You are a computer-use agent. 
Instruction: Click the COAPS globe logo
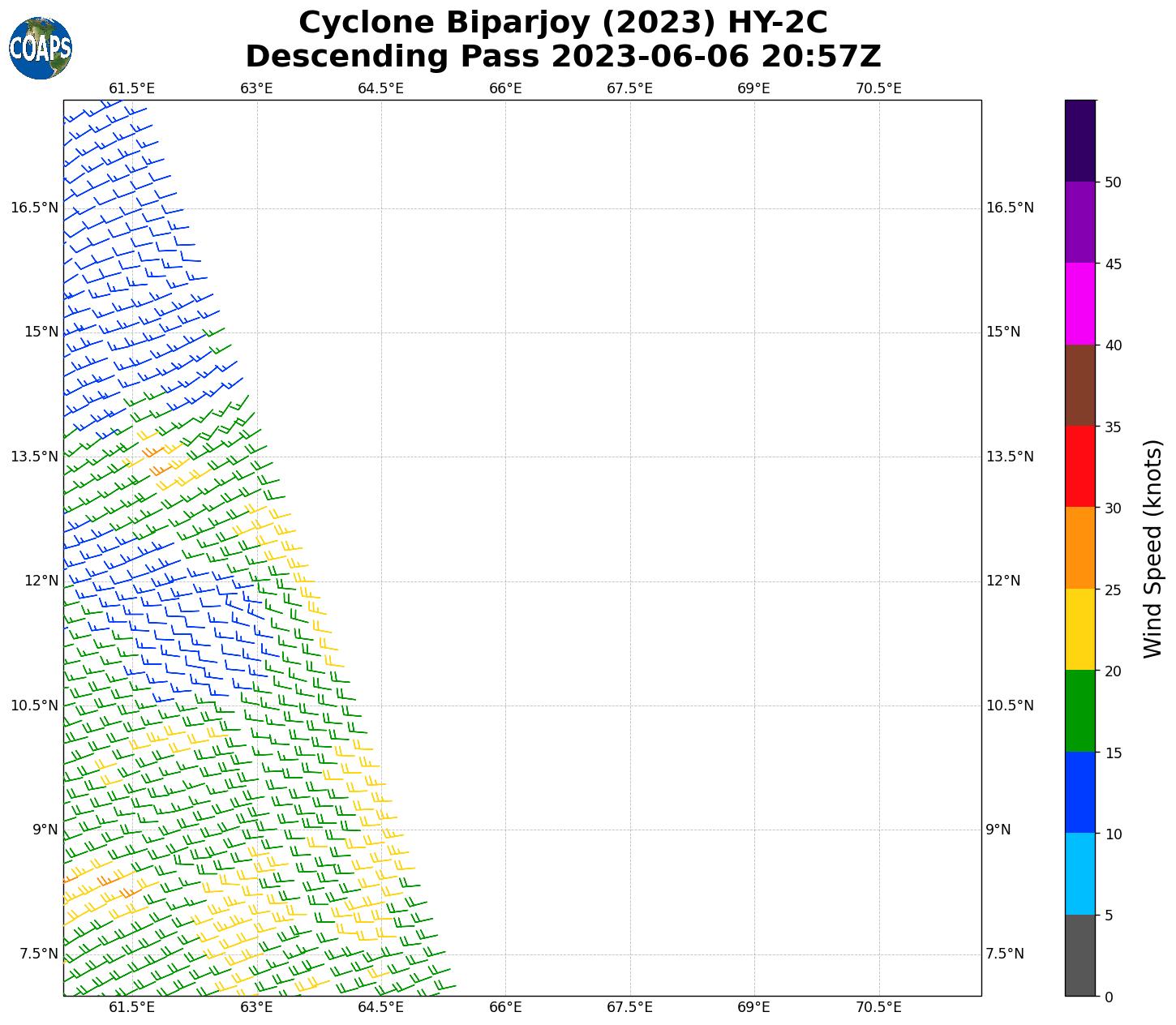[41, 48]
